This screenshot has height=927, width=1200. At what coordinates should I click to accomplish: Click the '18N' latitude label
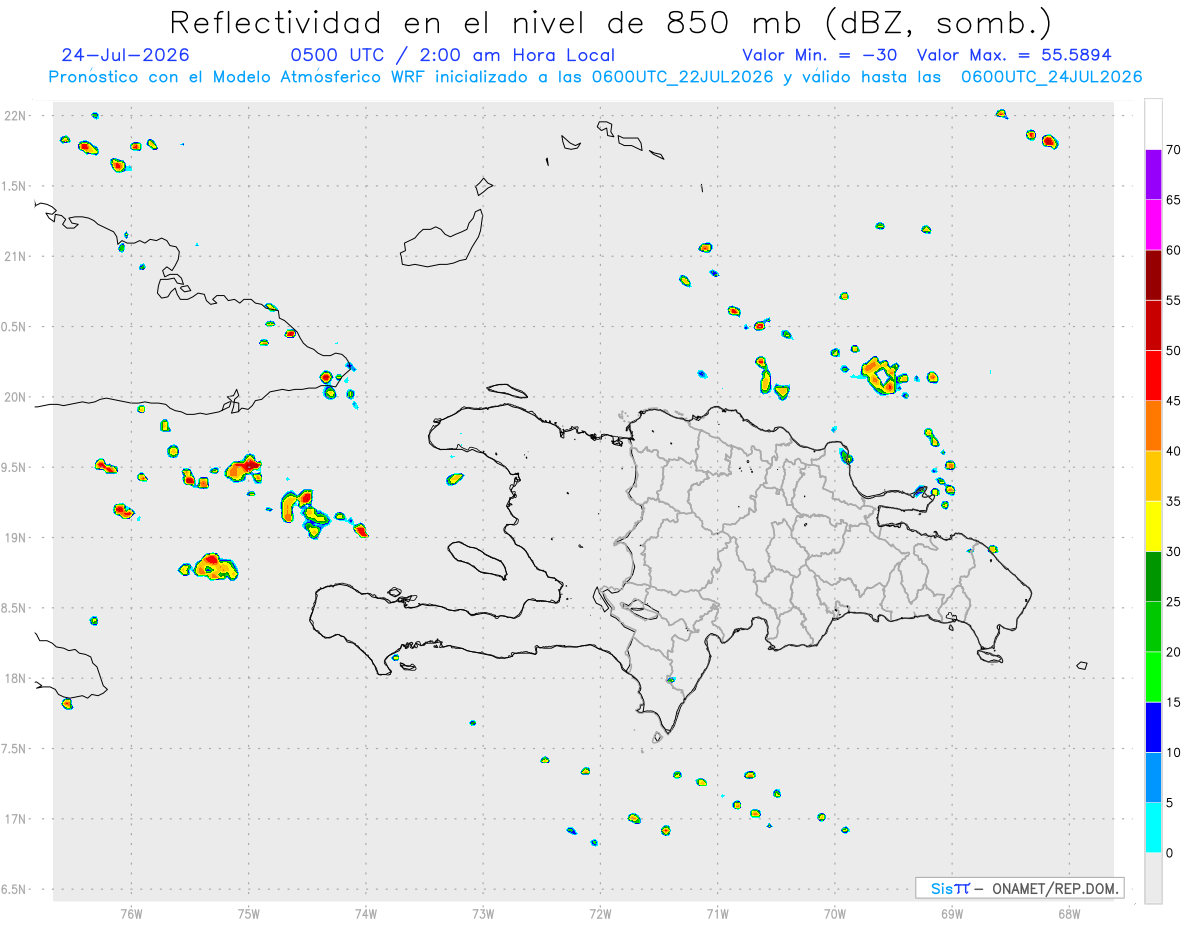point(15,678)
